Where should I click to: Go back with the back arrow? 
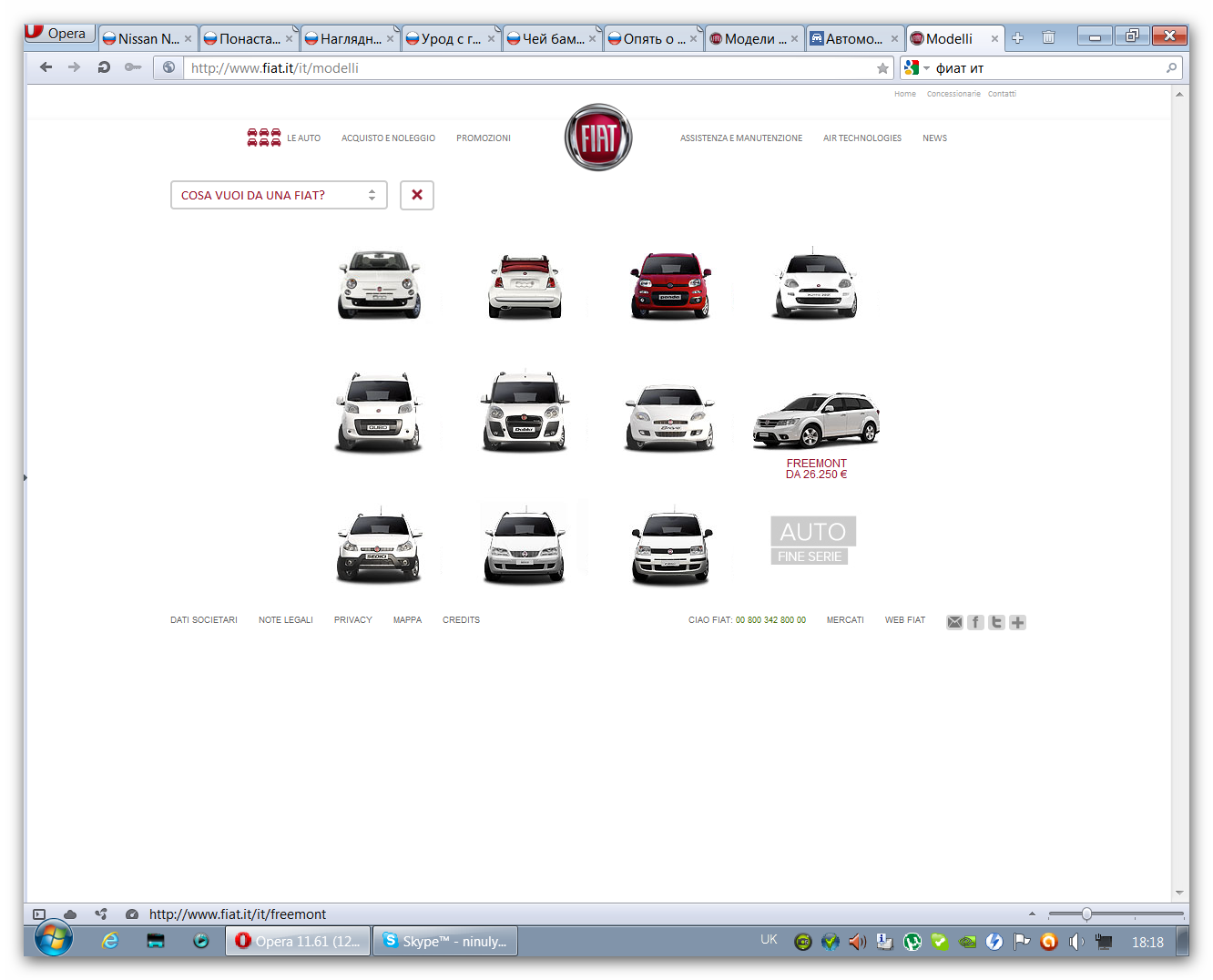click(46, 67)
